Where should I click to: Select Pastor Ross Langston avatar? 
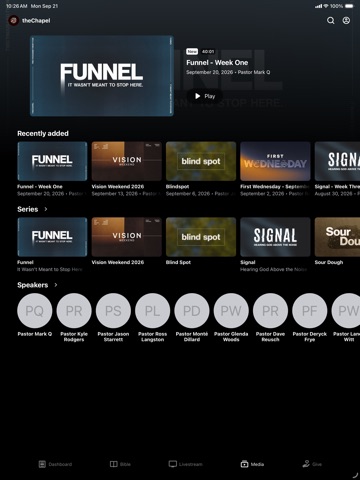(153, 311)
